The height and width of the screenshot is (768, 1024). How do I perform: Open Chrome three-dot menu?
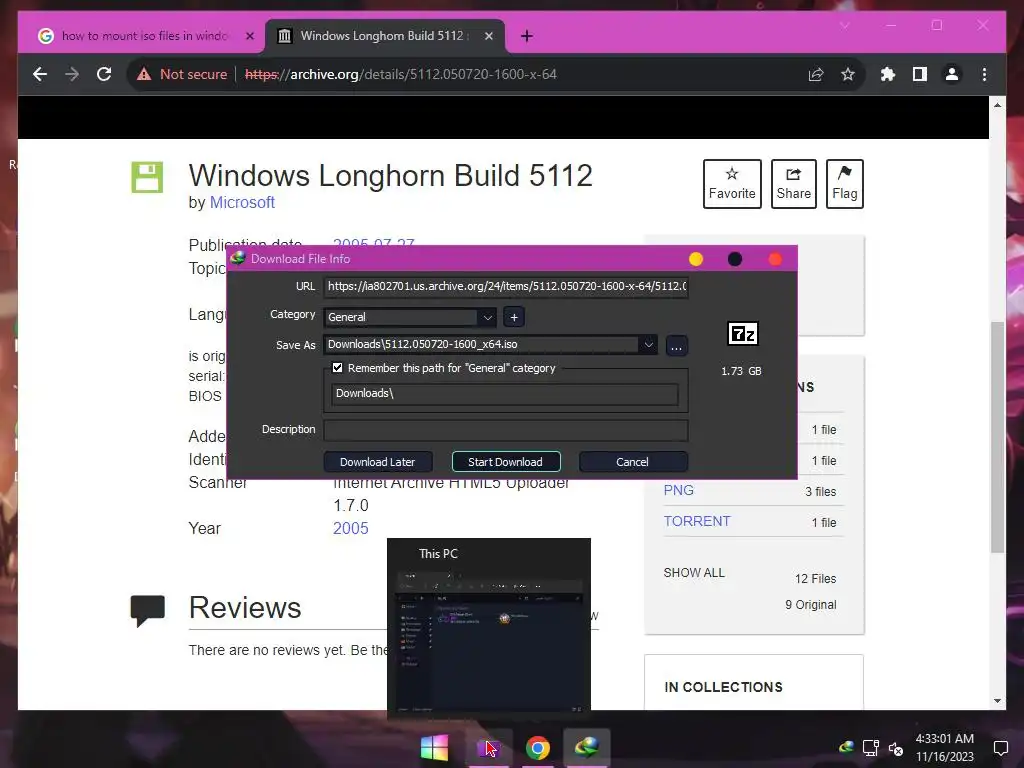(984, 74)
